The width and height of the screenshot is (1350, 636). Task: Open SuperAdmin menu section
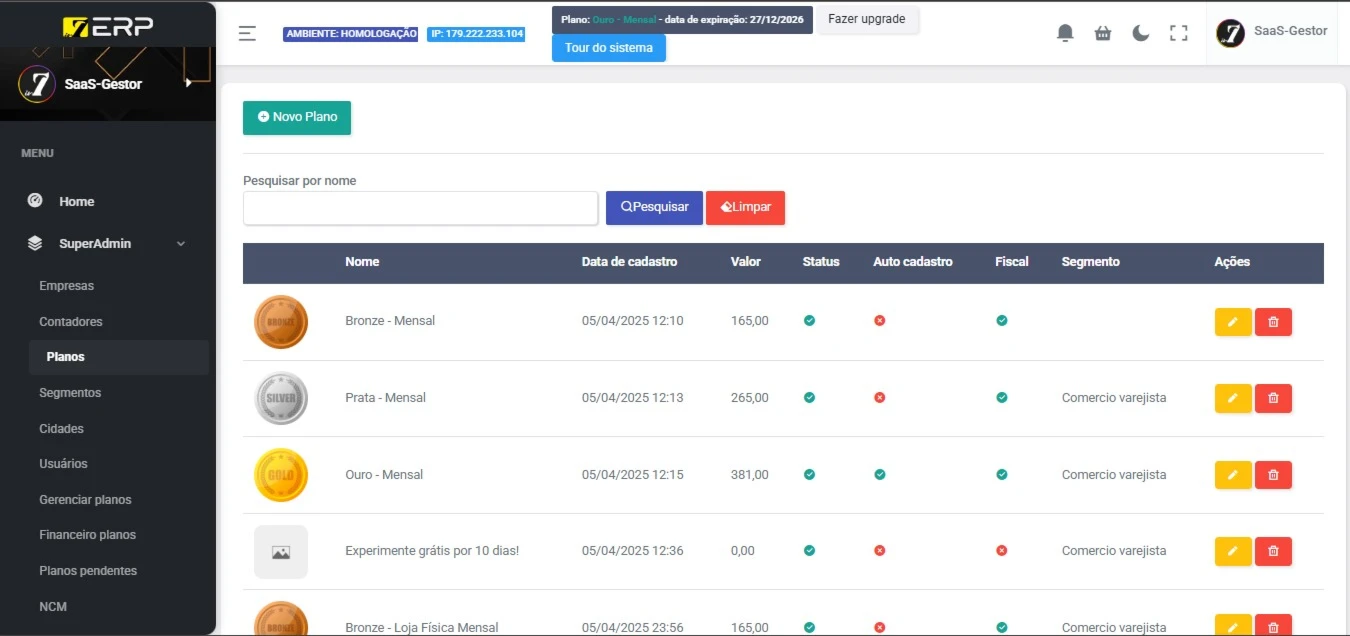95,243
